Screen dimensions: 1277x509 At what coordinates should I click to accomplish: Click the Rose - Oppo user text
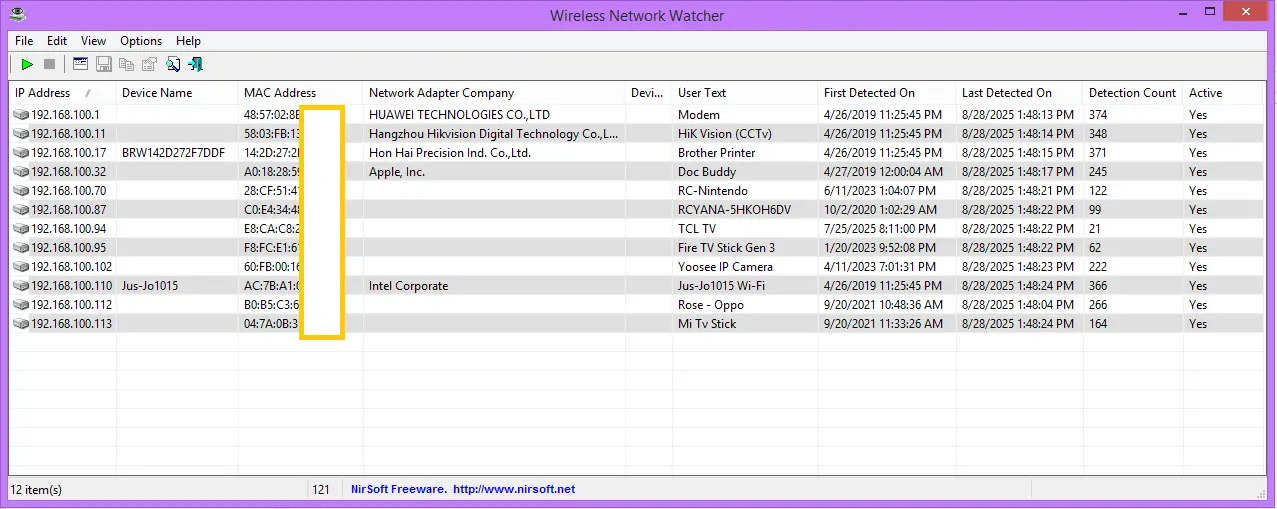[711, 305]
